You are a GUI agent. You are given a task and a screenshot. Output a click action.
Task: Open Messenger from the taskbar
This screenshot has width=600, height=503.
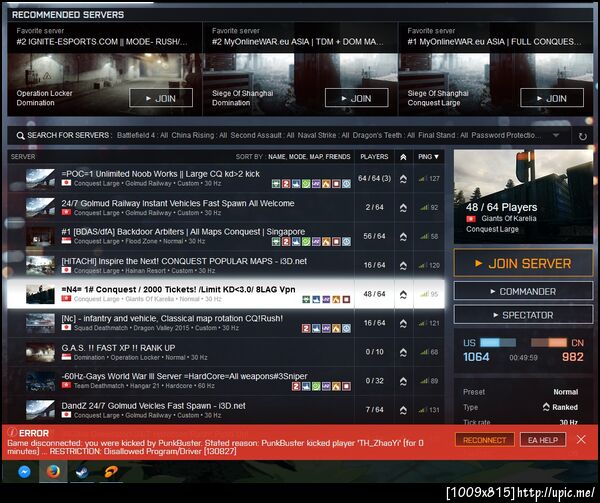[x=24, y=472]
